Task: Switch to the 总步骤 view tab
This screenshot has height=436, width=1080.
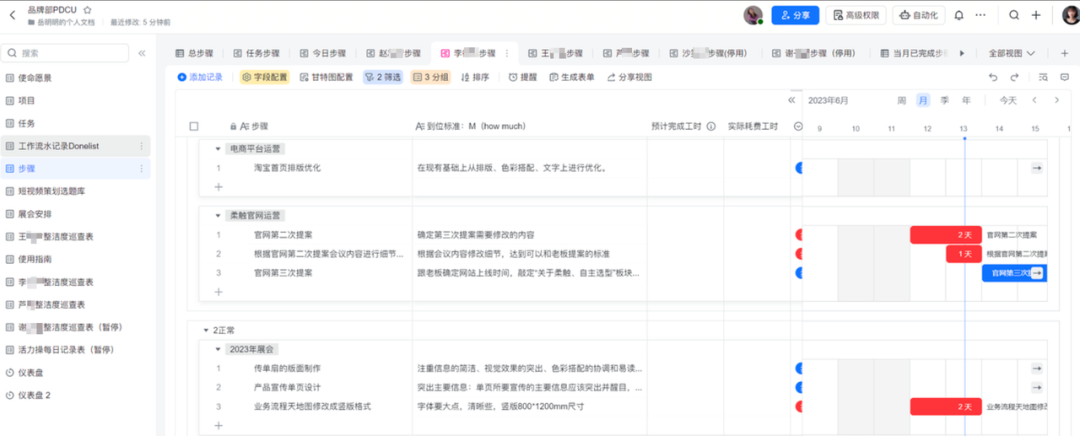Action: (194, 53)
